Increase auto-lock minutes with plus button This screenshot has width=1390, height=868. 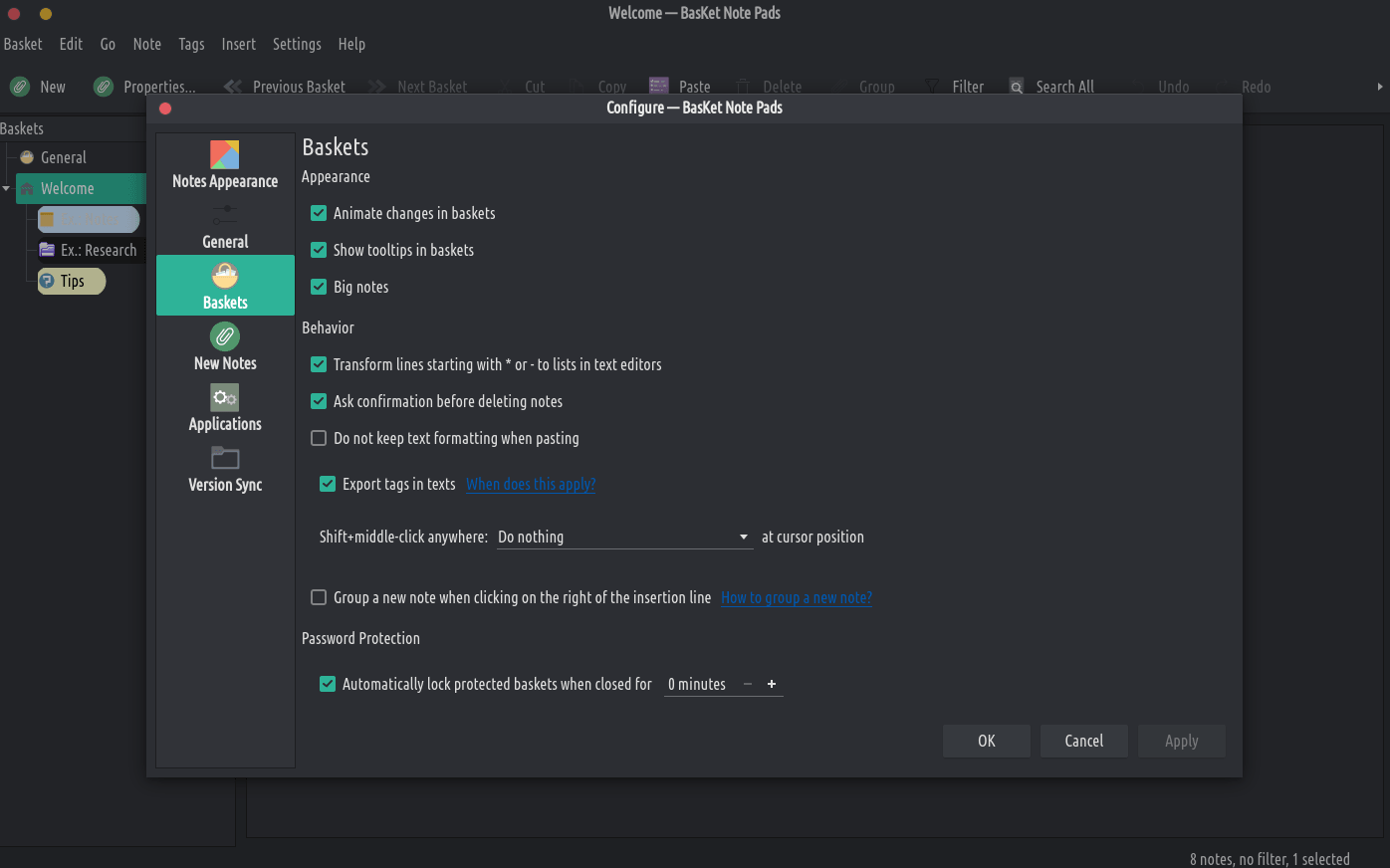(771, 684)
